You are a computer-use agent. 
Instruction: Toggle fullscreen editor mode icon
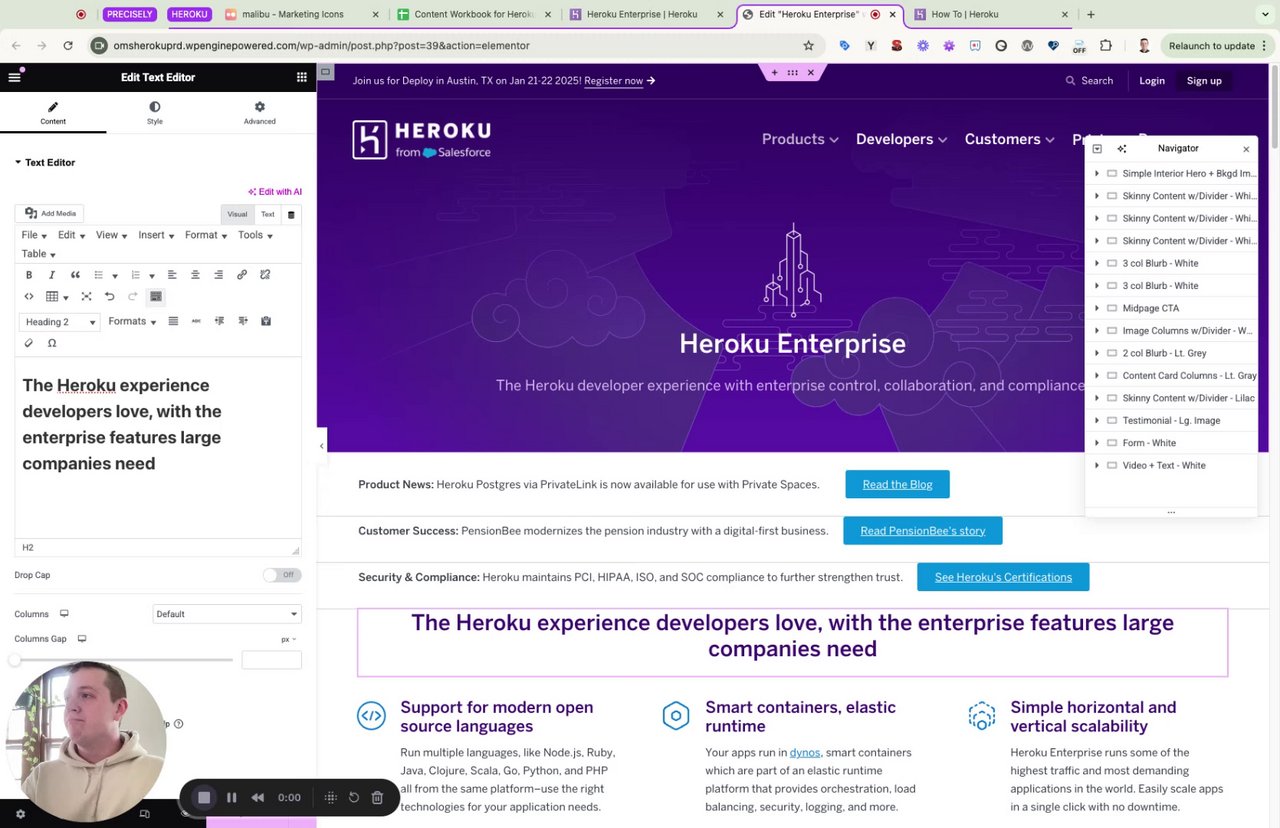point(86,297)
